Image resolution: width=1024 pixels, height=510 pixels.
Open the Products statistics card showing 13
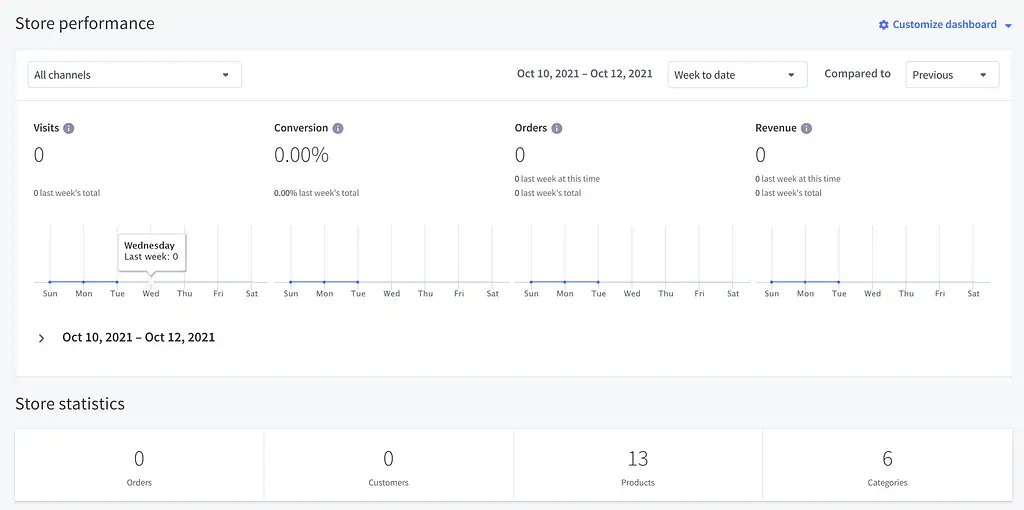click(638, 466)
